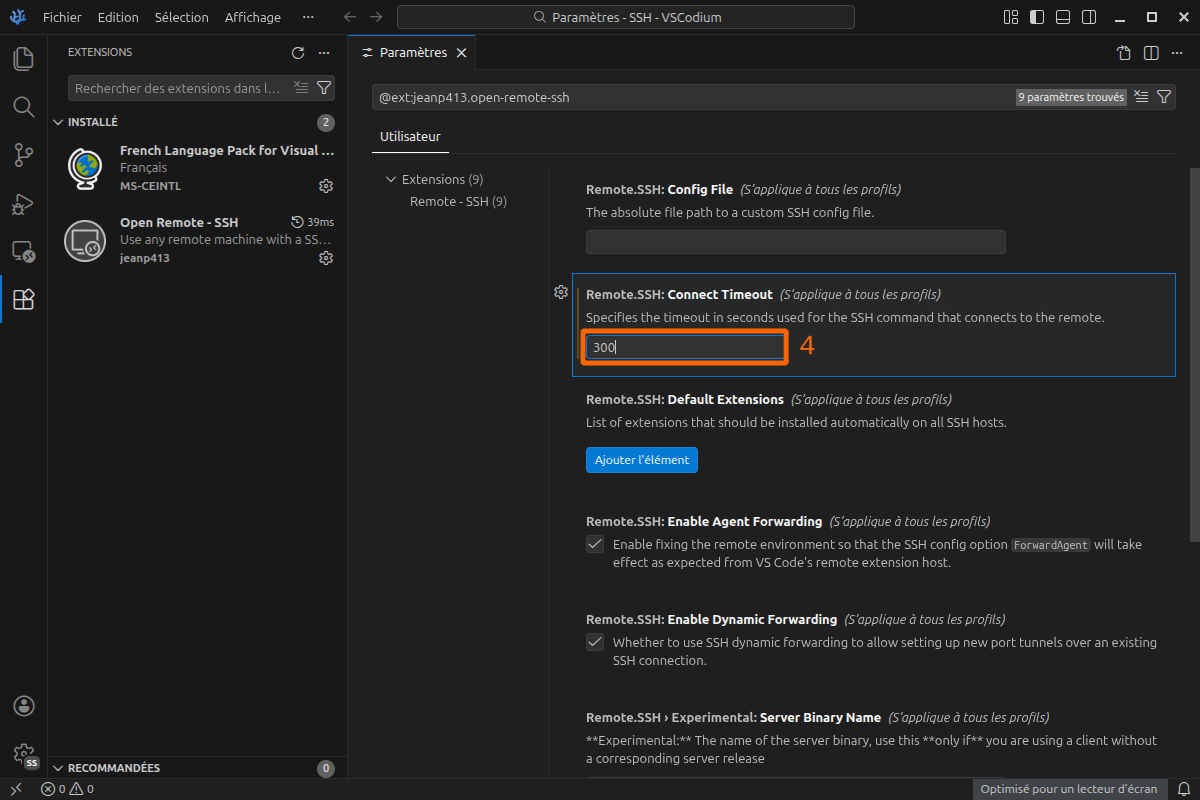This screenshot has width=1200, height=800.
Task: Filter extensions with funnel icon
Action: click(324, 88)
